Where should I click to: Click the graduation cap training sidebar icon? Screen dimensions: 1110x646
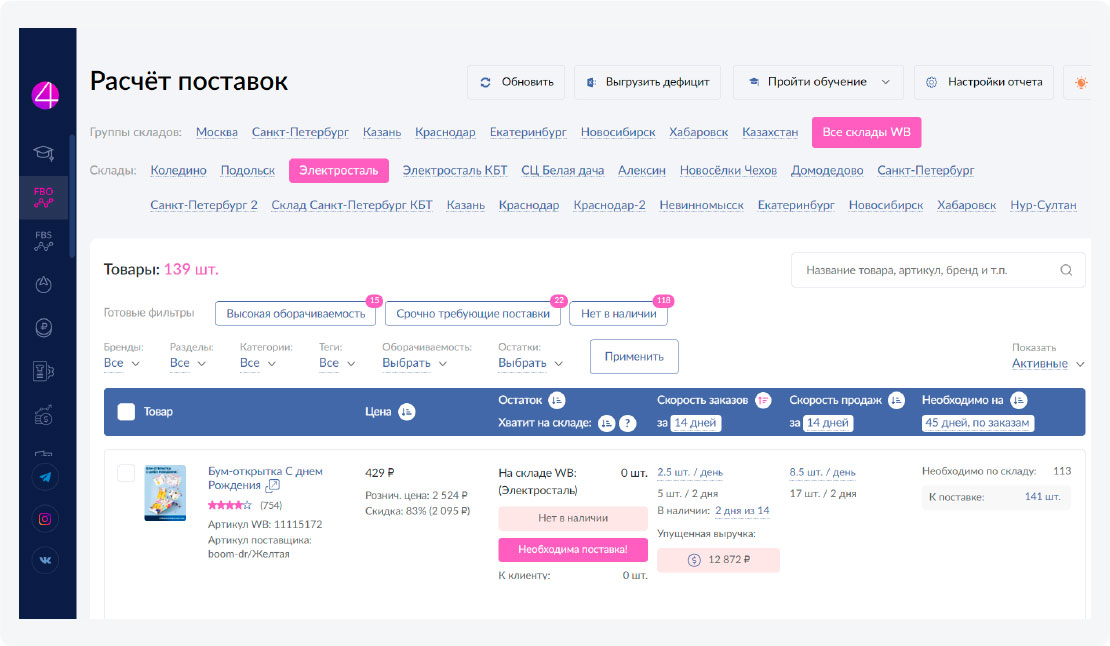click(x=44, y=153)
